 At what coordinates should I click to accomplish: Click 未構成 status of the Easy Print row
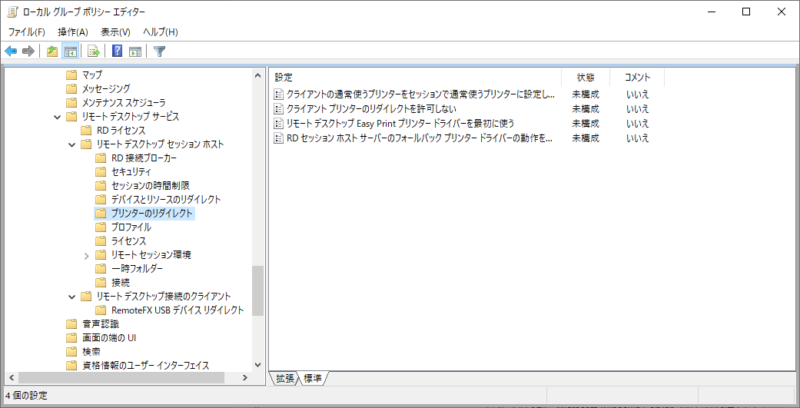[585, 123]
